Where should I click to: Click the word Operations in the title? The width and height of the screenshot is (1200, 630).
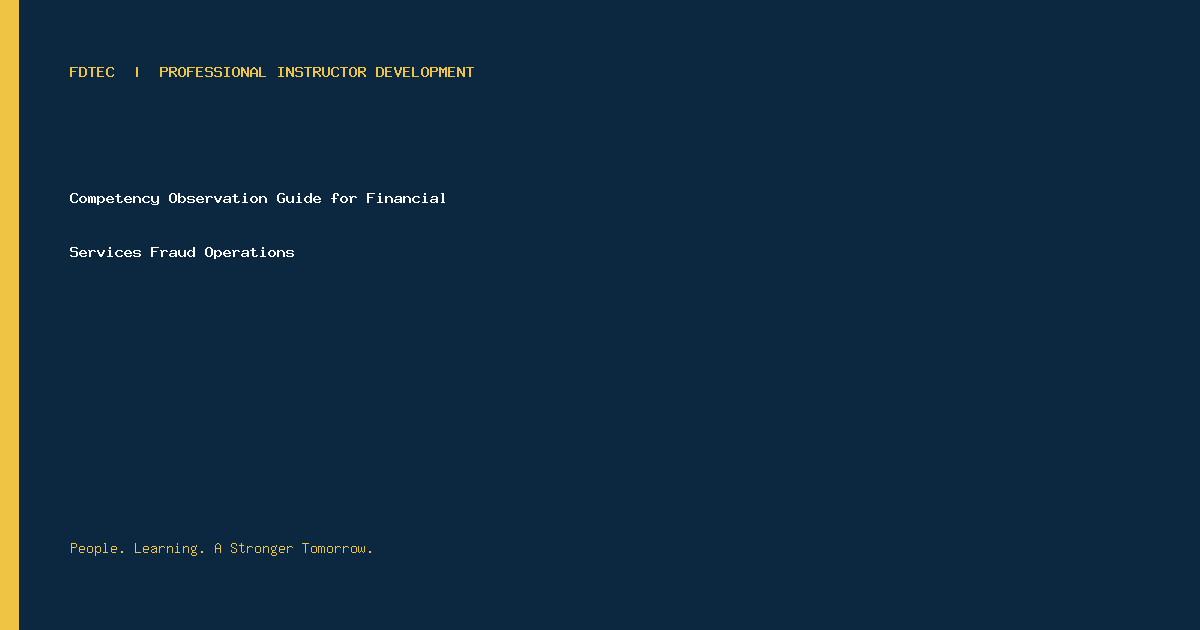(249, 252)
